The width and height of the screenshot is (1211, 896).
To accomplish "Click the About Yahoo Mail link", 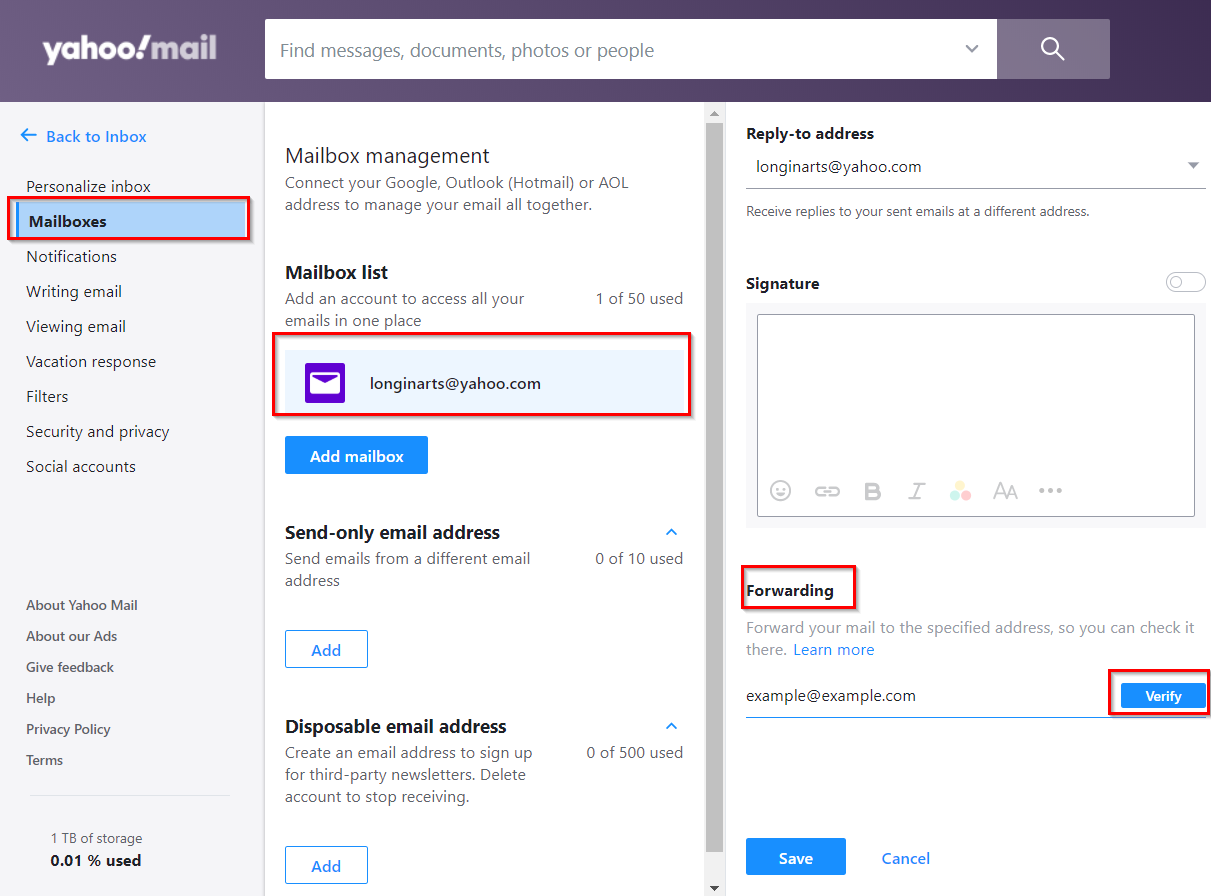I will tap(82, 605).
